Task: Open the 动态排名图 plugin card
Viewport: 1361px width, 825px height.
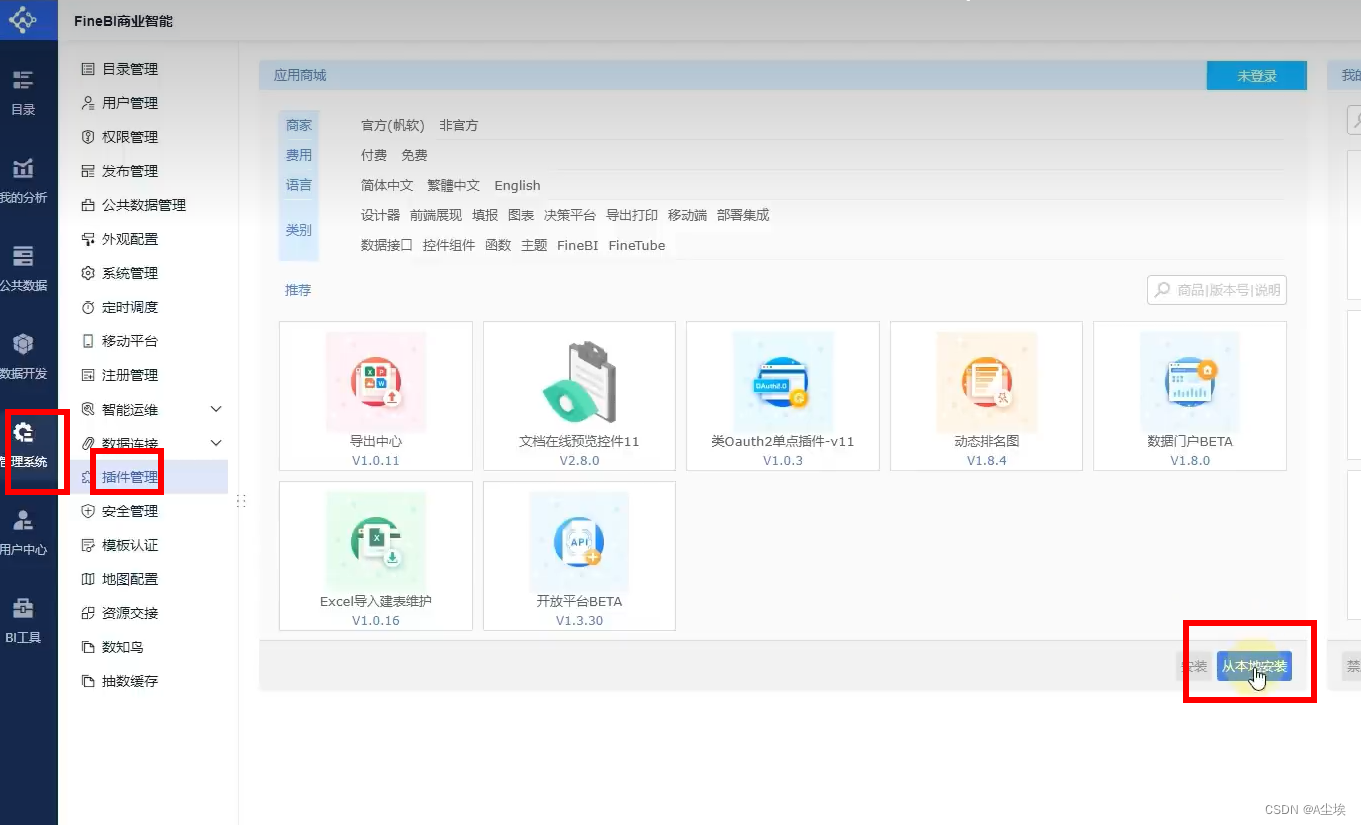Action: [986, 396]
